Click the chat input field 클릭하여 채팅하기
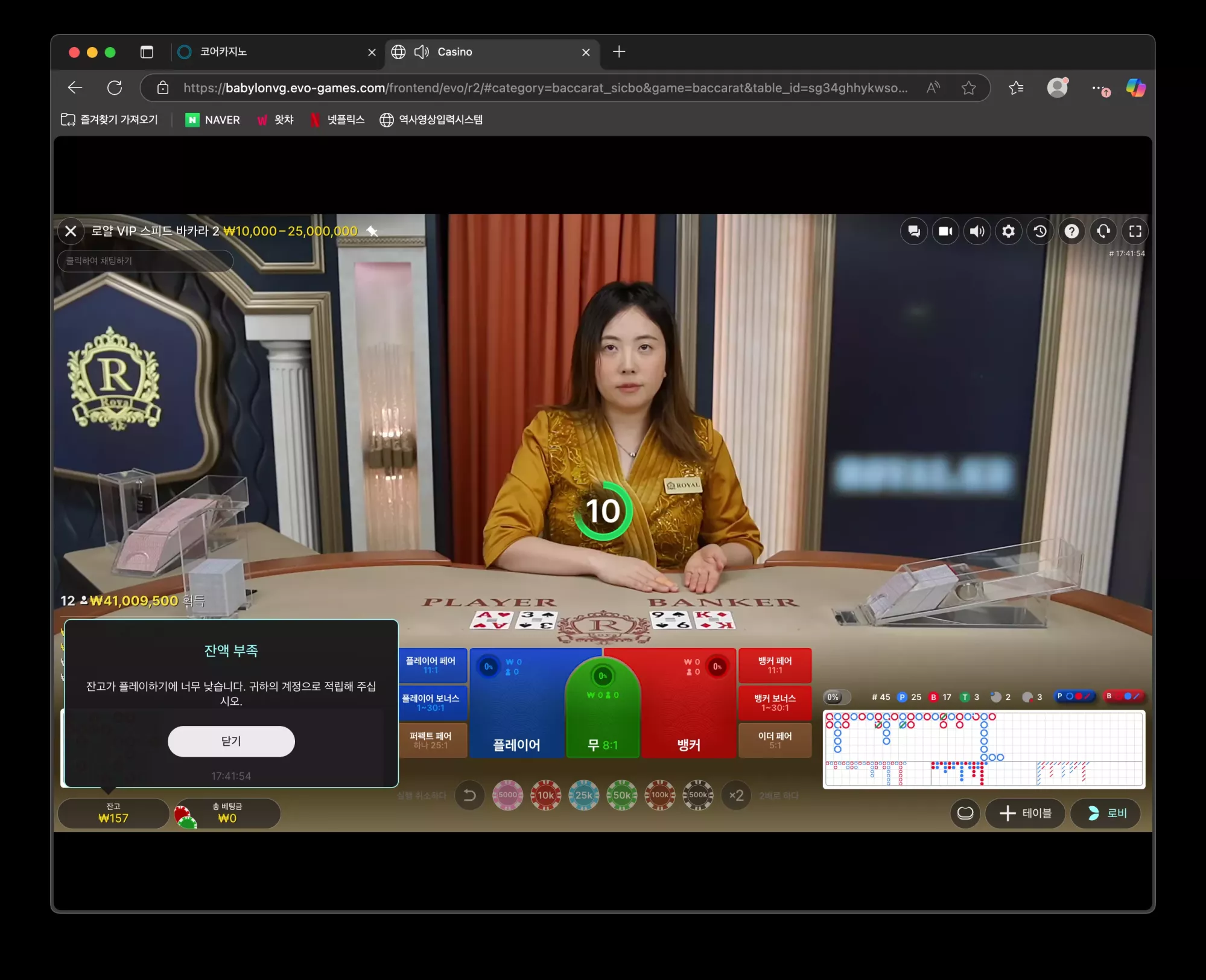 click(x=145, y=261)
